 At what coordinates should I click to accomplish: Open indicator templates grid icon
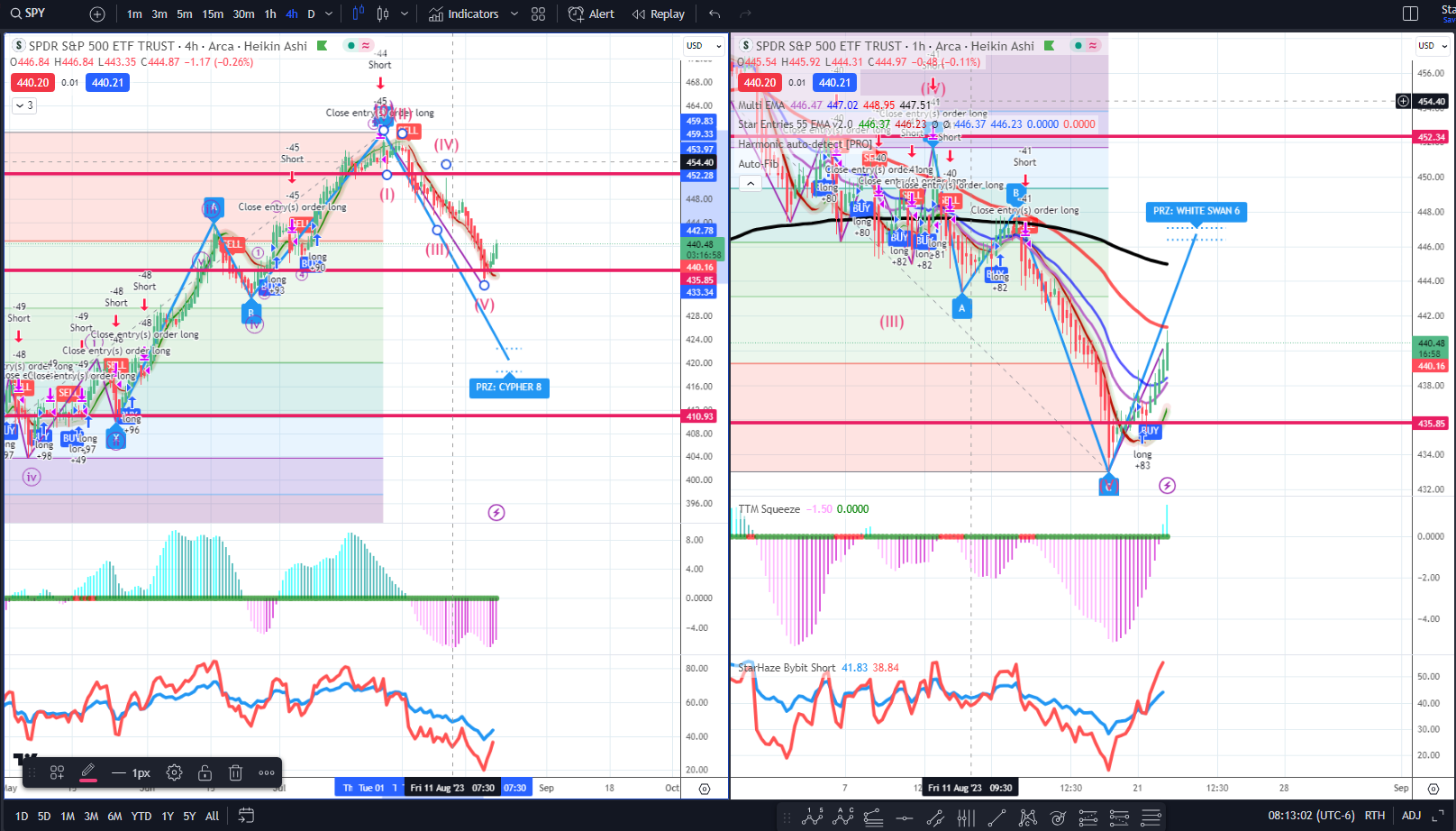(539, 14)
